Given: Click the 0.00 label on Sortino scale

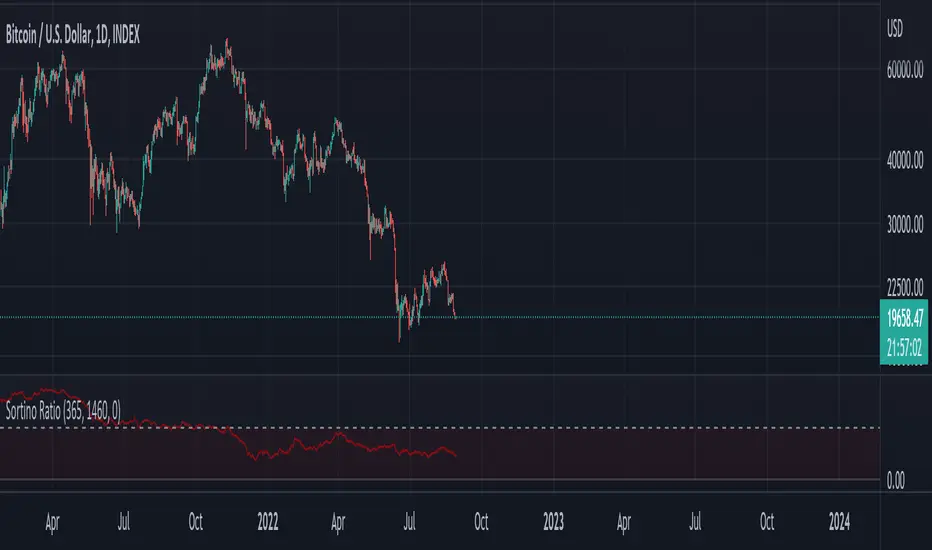Looking at the screenshot, I should tap(899, 480).
